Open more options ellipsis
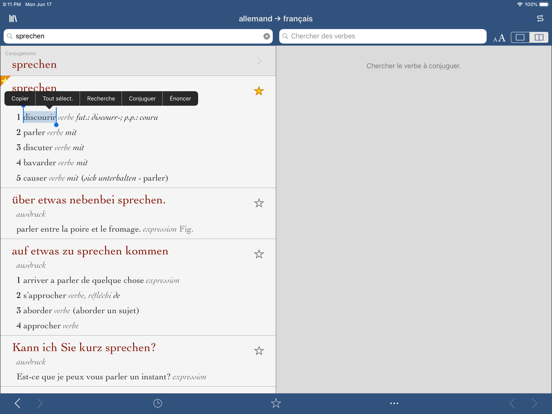 (394, 403)
